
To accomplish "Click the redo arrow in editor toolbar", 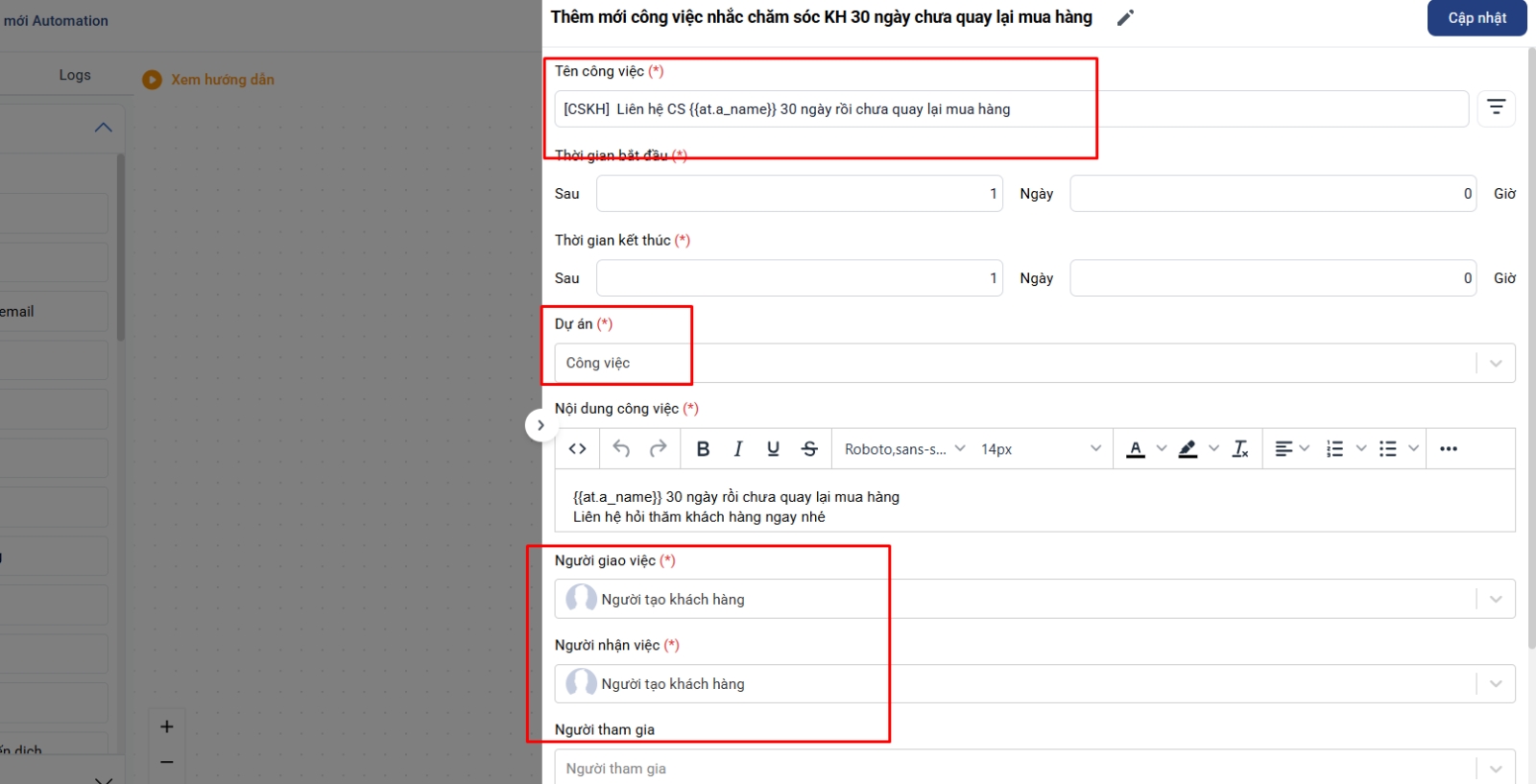I will 658,449.
